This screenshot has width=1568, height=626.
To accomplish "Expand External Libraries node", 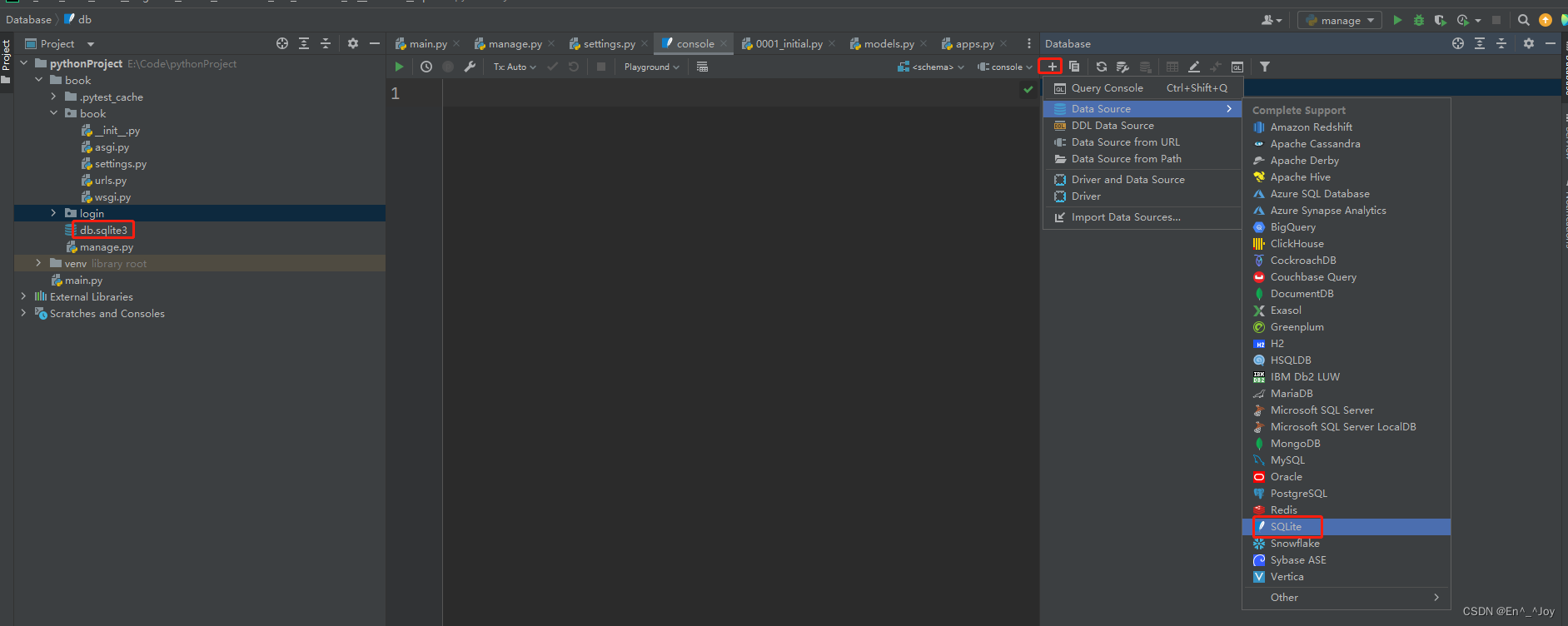I will [24, 296].
